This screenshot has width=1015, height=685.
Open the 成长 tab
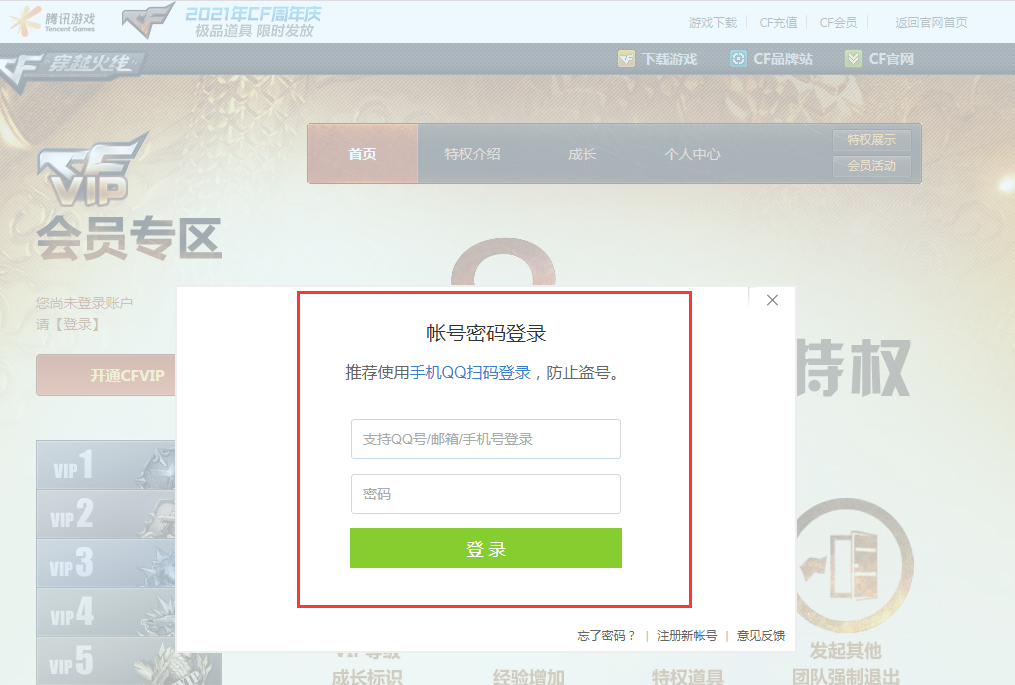pyautogui.click(x=582, y=154)
